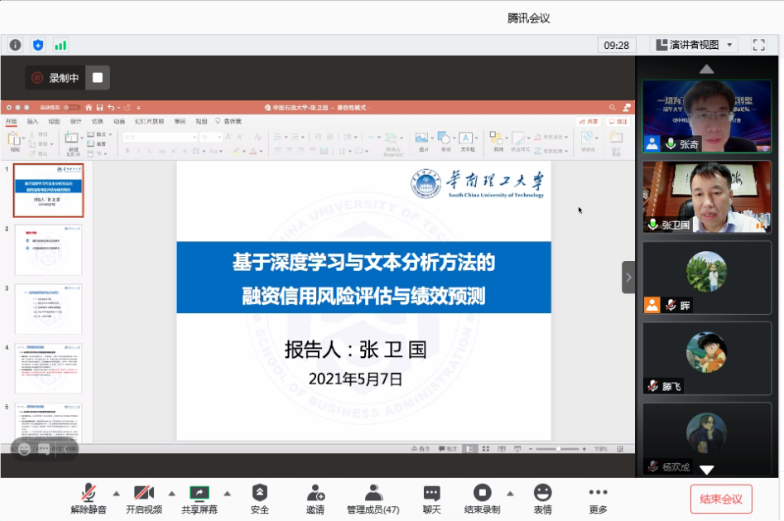Open the 安全 security shield icon
Image resolution: width=784 pixels, height=521 pixels.
pyautogui.click(x=259, y=492)
